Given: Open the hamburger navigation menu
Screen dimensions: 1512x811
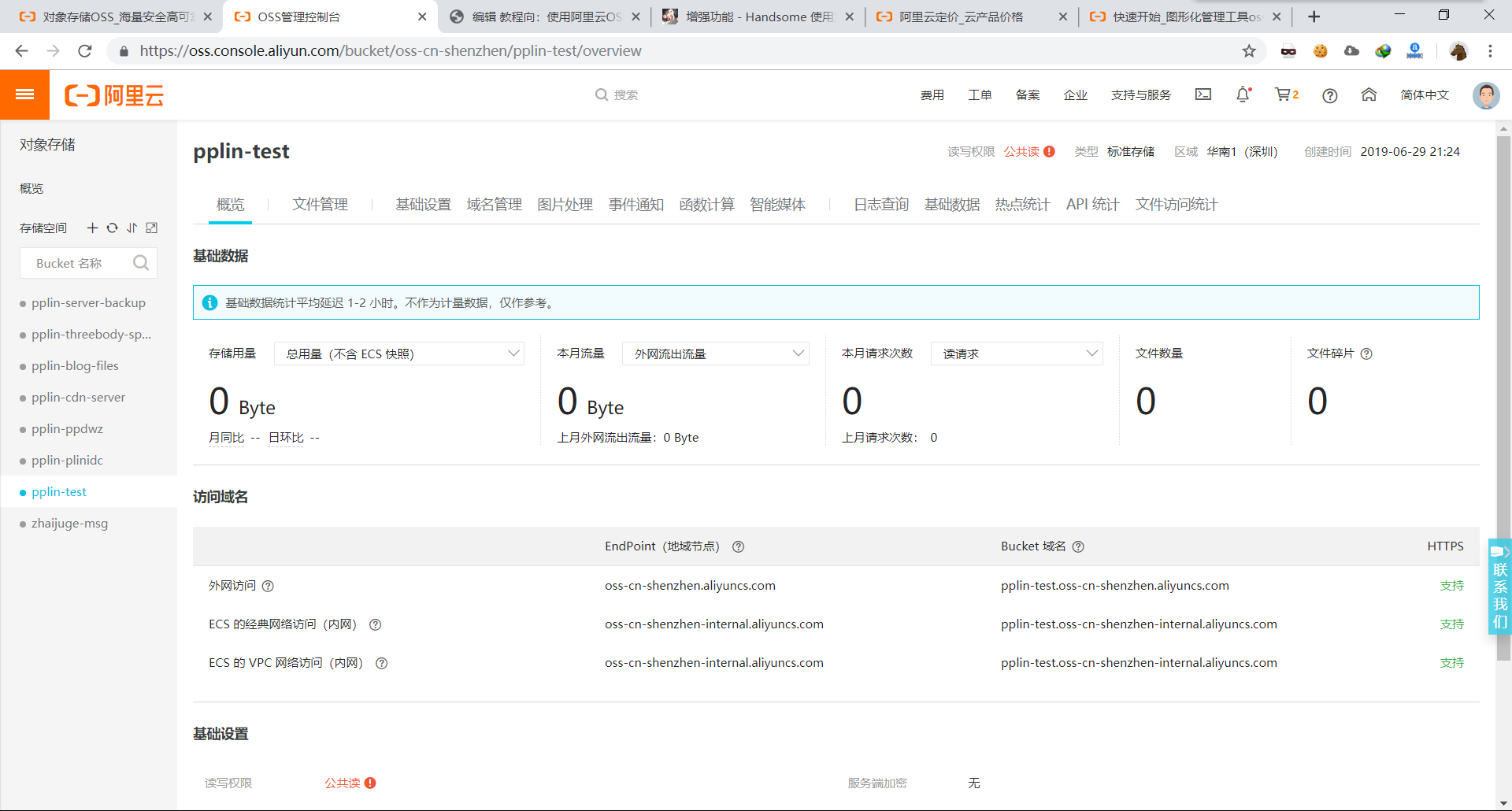Looking at the screenshot, I should tap(25, 94).
